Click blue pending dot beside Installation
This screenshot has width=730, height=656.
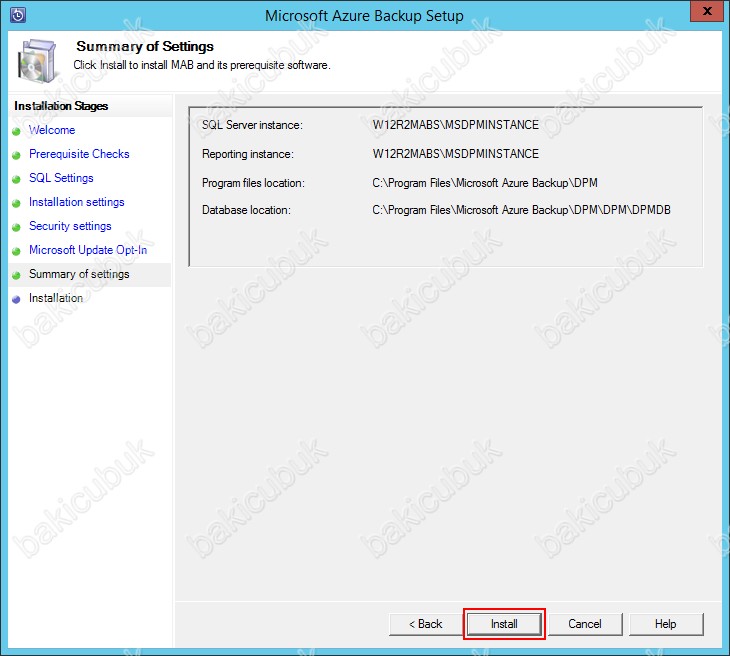coord(16,300)
